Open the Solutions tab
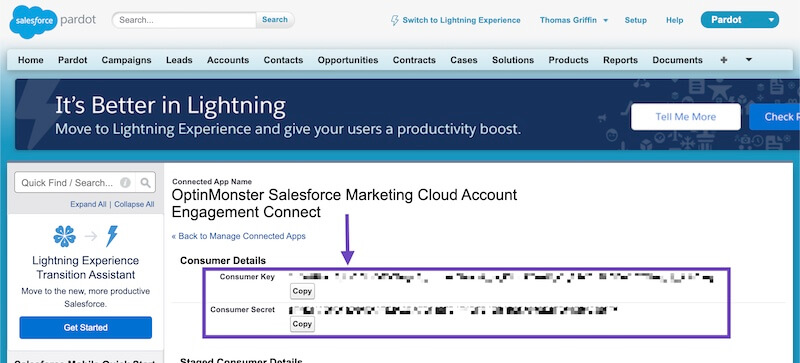This screenshot has width=800, height=363. point(513,60)
